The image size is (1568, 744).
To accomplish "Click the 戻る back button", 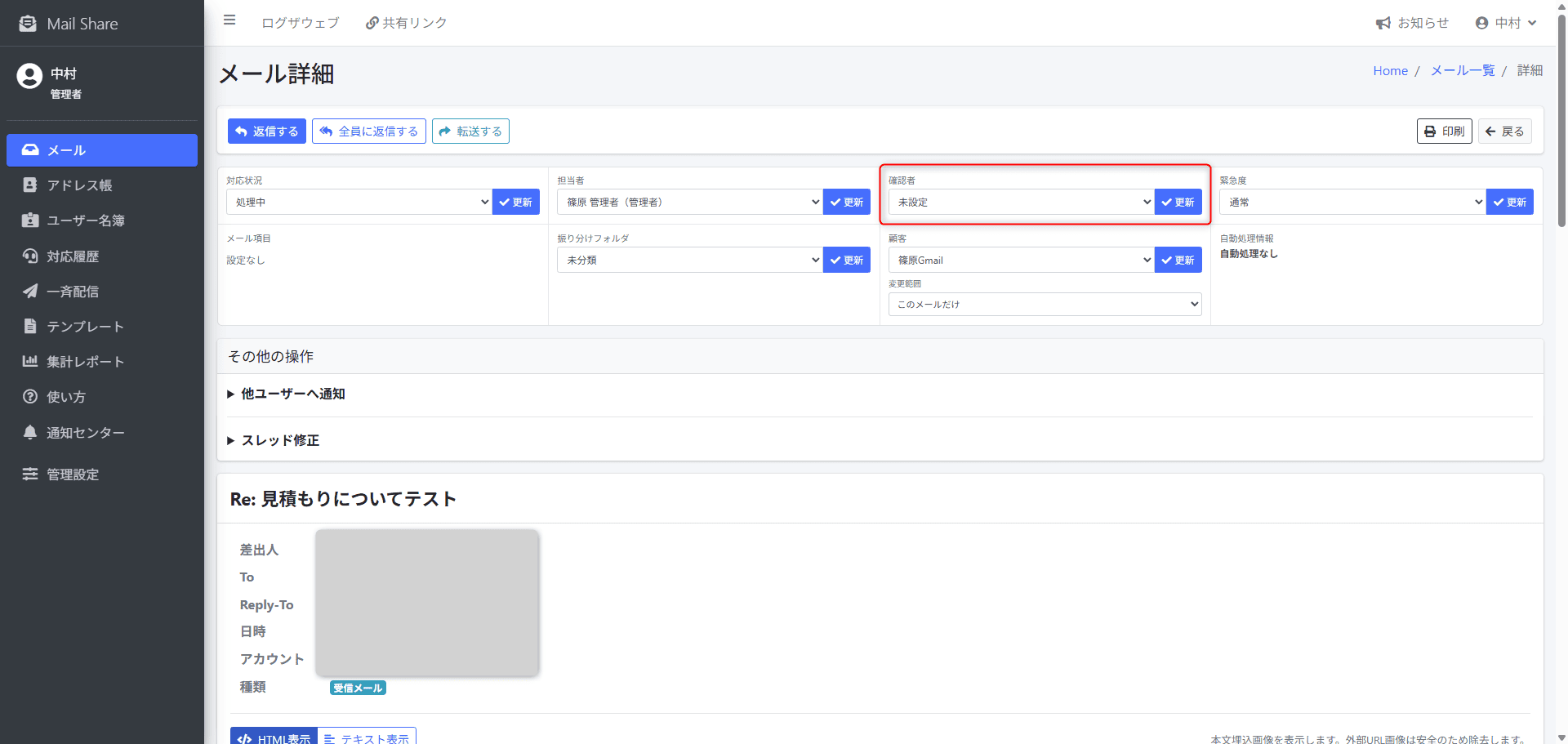I will 1504,131.
